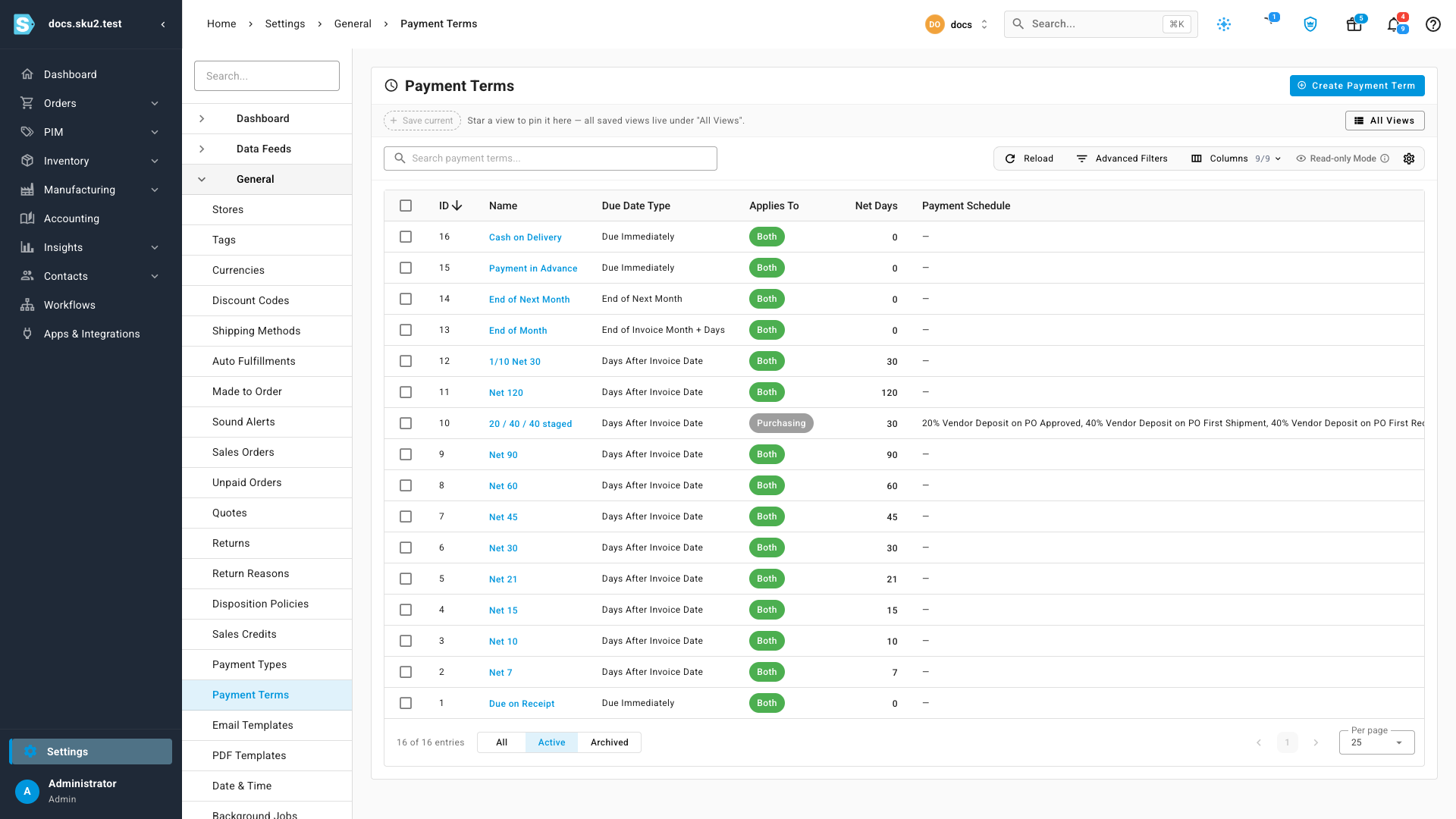The height and width of the screenshot is (819, 1456).
Task: Expand the PIM menu chevron
Action: point(155,132)
